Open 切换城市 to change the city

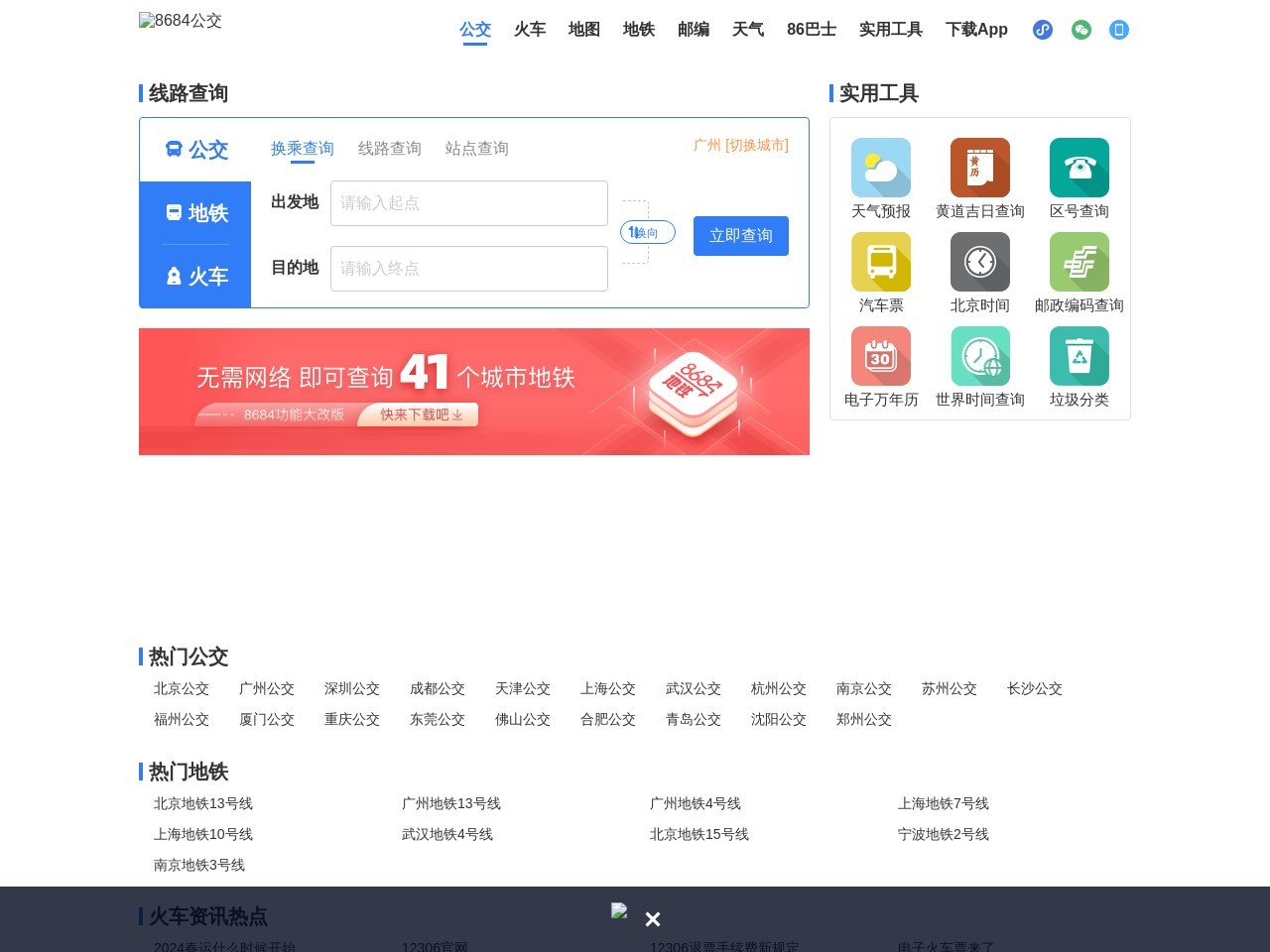pyautogui.click(x=752, y=145)
